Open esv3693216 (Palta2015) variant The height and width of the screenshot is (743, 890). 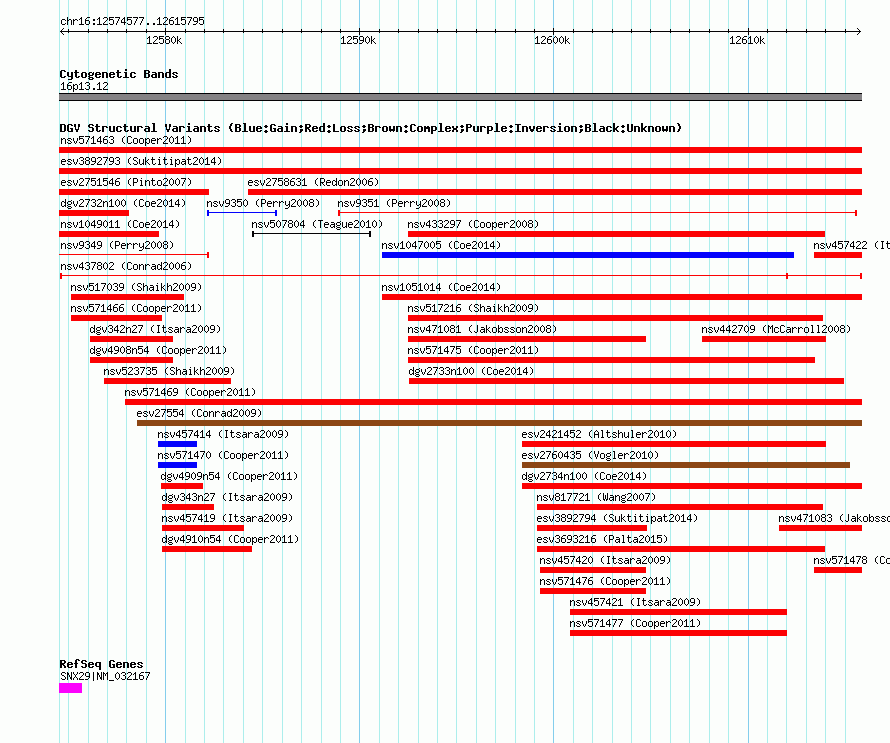(602, 539)
